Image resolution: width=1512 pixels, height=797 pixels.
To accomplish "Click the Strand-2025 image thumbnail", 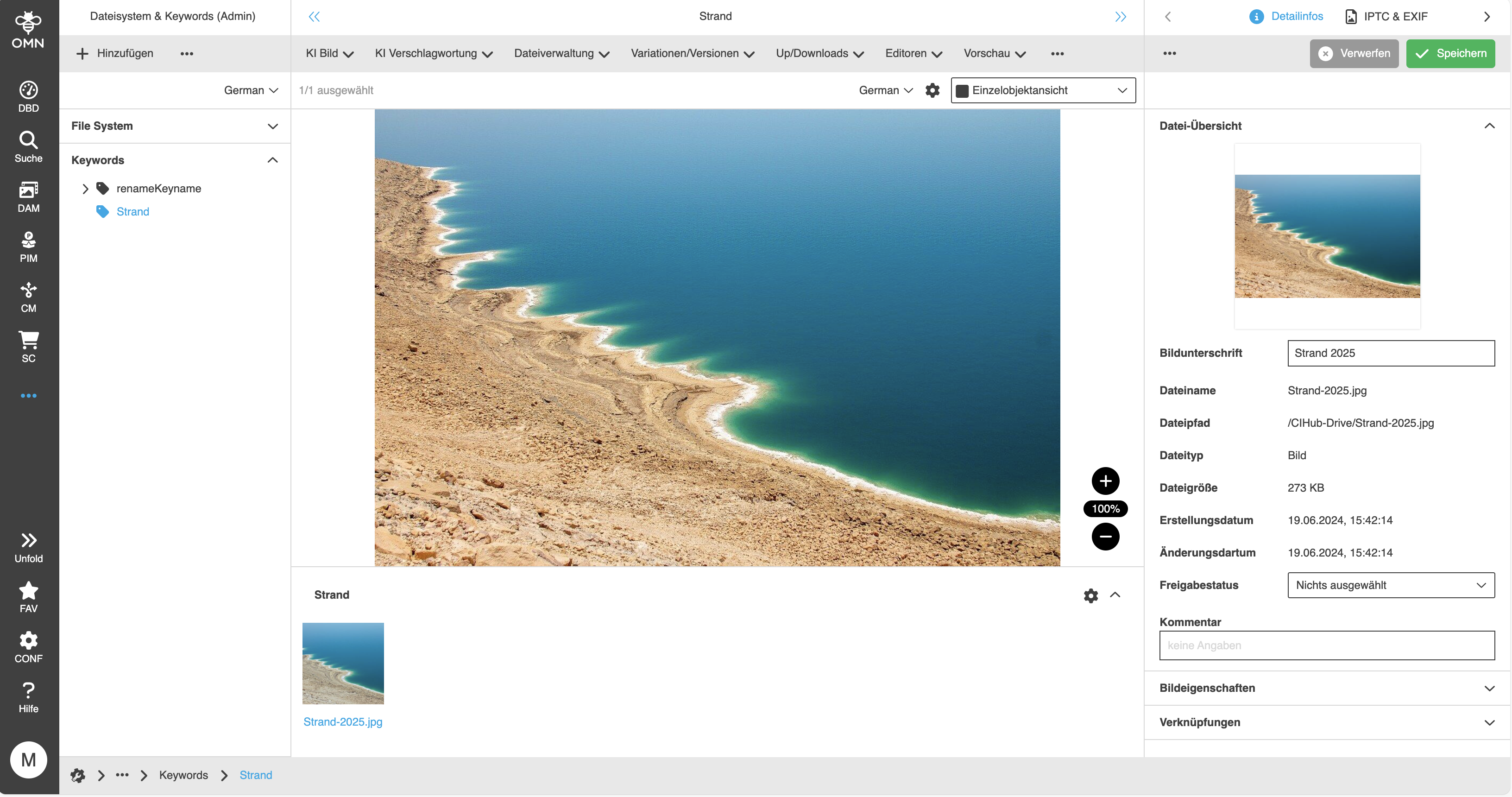I will pos(343,663).
